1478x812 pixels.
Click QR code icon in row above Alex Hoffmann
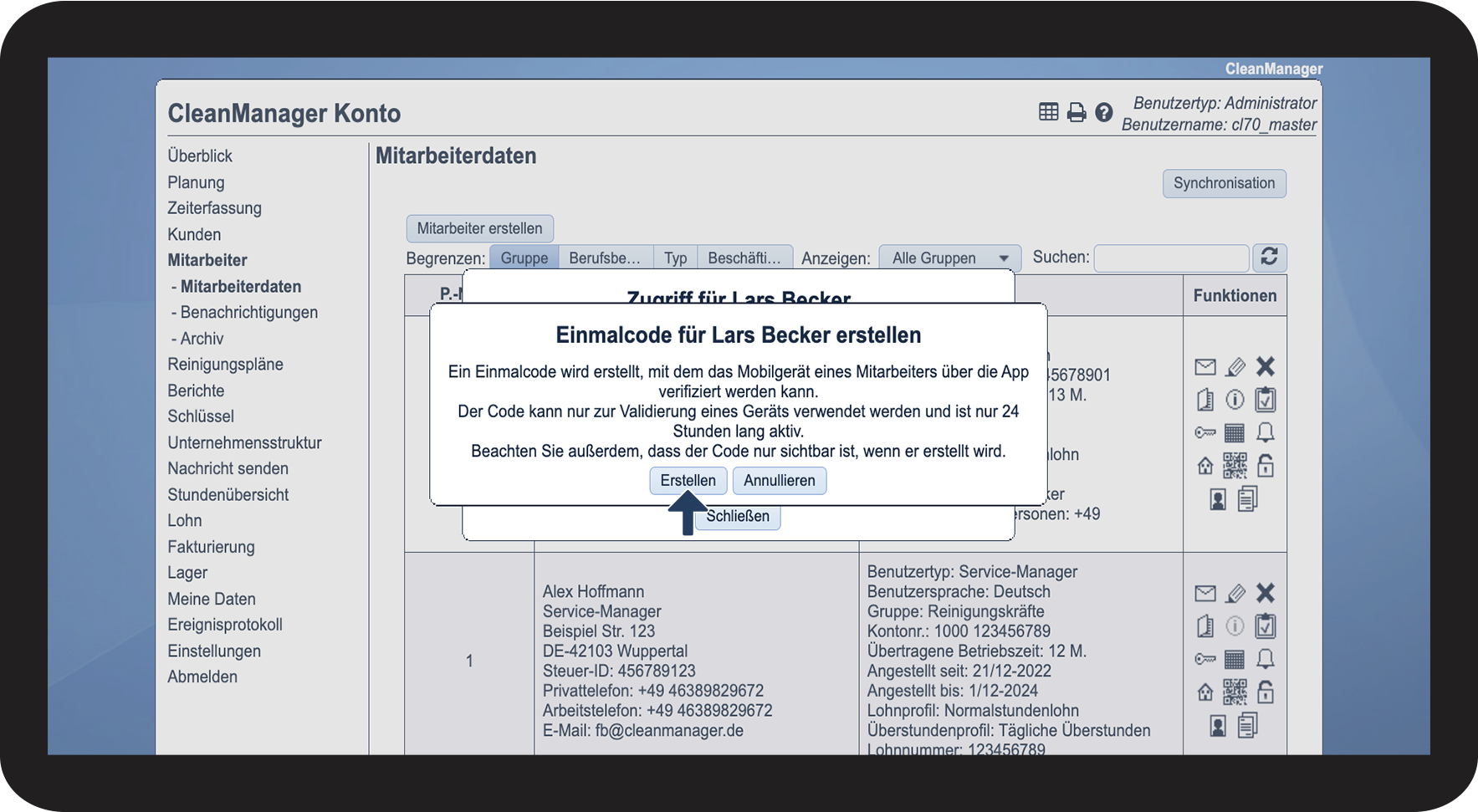(1235, 465)
